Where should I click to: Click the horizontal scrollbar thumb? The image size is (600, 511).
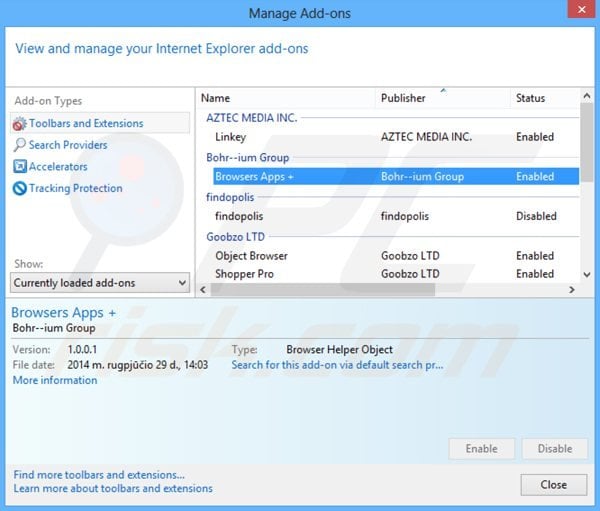[x=323, y=290]
